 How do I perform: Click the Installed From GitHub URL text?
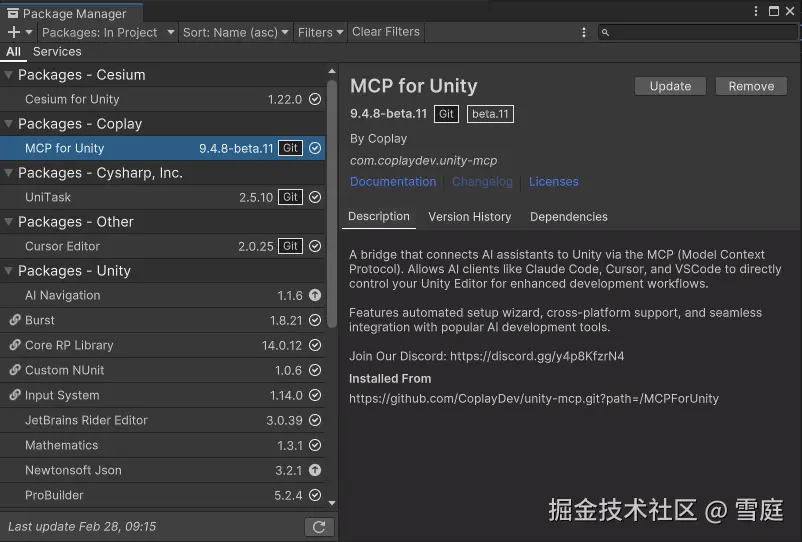(x=533, y=399)
